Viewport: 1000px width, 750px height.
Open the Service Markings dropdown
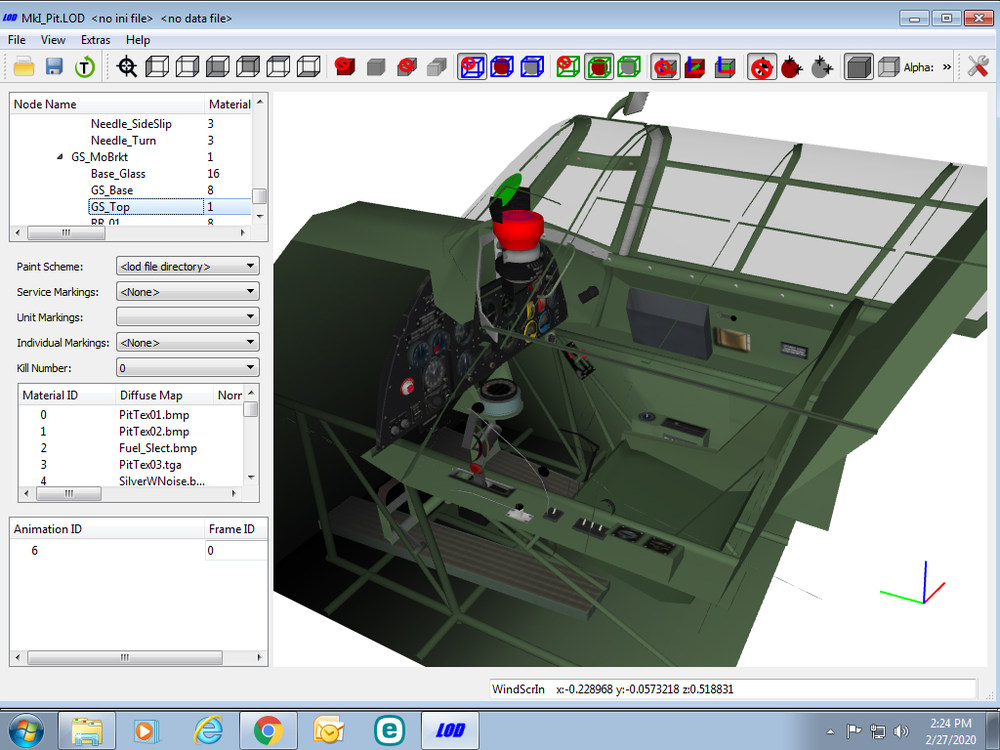click(x=188, y=291)
